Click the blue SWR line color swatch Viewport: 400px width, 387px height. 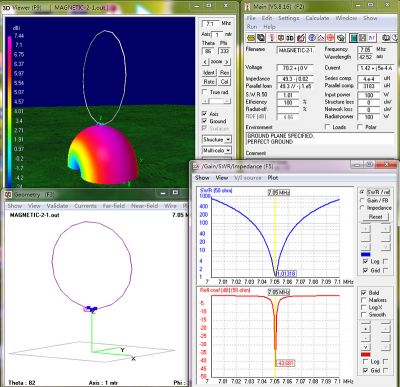(365, 254)
